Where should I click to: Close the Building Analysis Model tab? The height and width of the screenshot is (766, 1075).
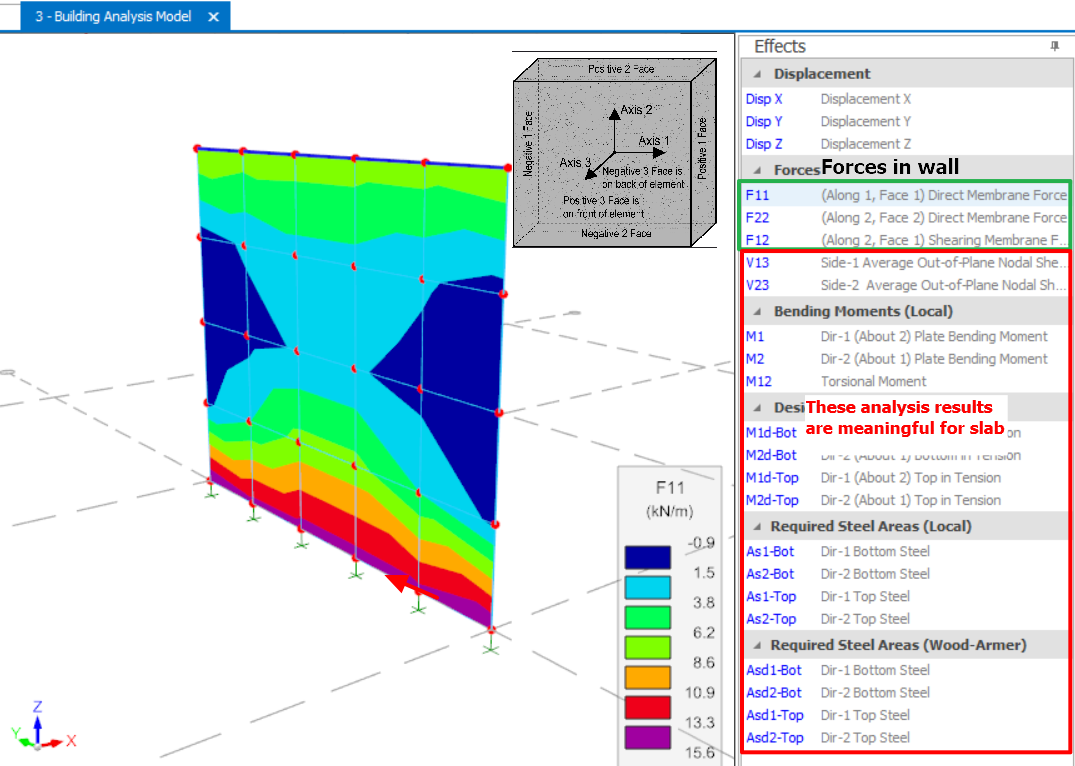[213, 17]
